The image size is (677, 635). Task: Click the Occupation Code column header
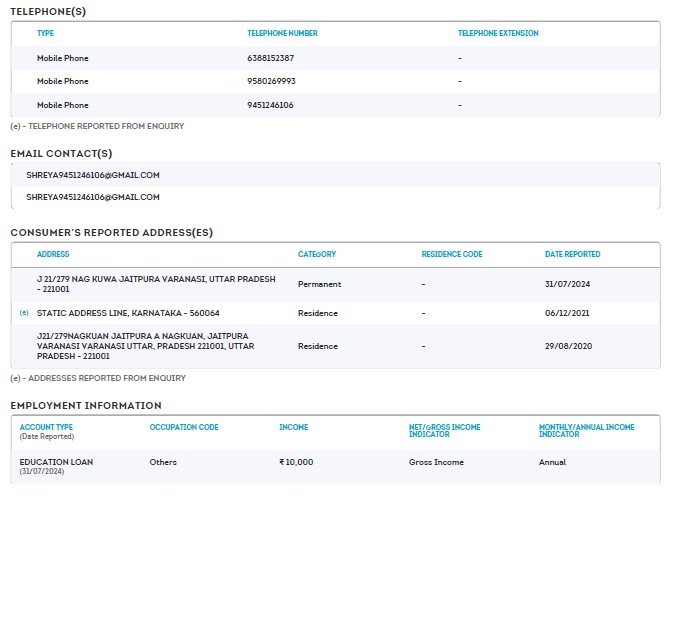click(184, 427)
